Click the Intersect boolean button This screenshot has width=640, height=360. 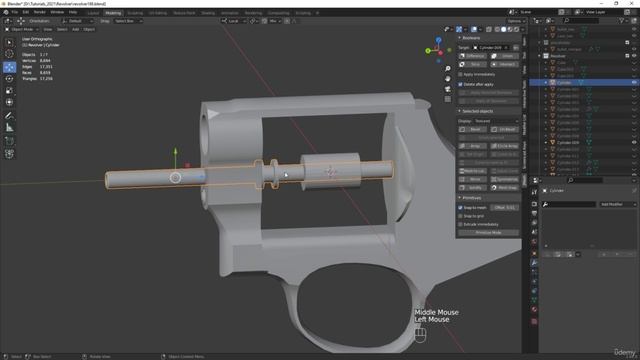(504, 64)
